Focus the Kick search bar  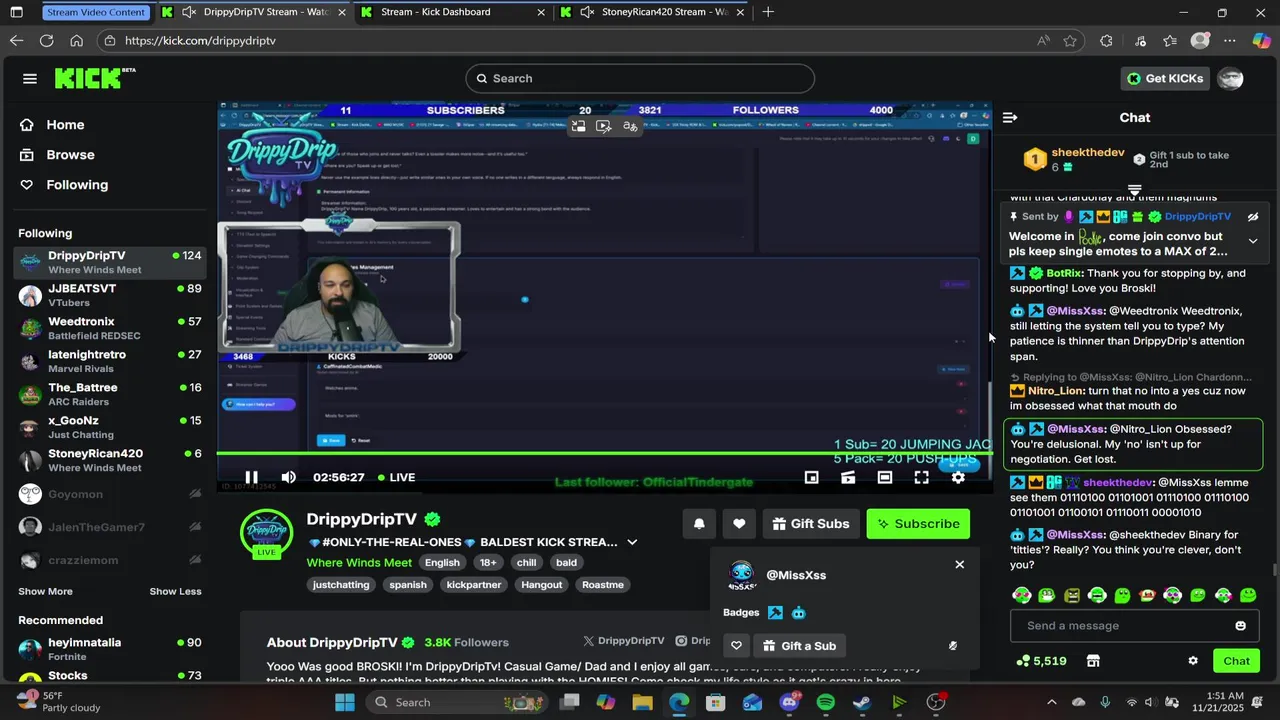pyautogui.click(x=640, y=78)
